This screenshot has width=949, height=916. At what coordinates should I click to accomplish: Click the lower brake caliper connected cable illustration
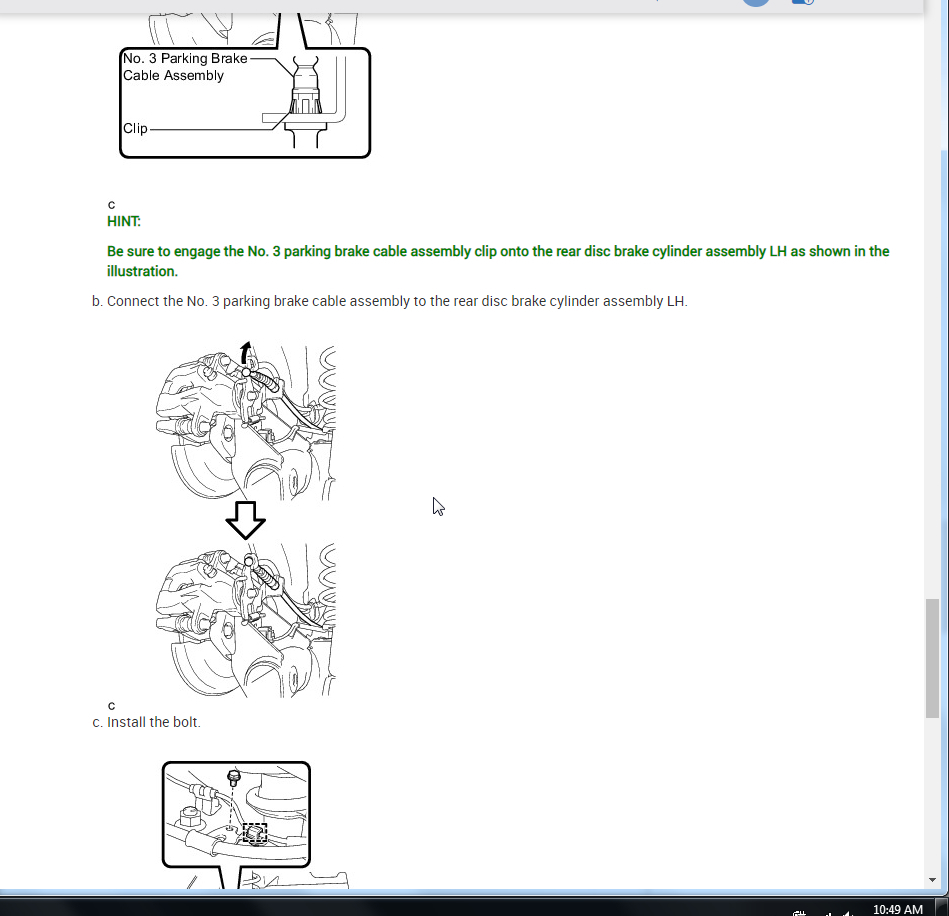pyautogui.click(x=246, y=620)
